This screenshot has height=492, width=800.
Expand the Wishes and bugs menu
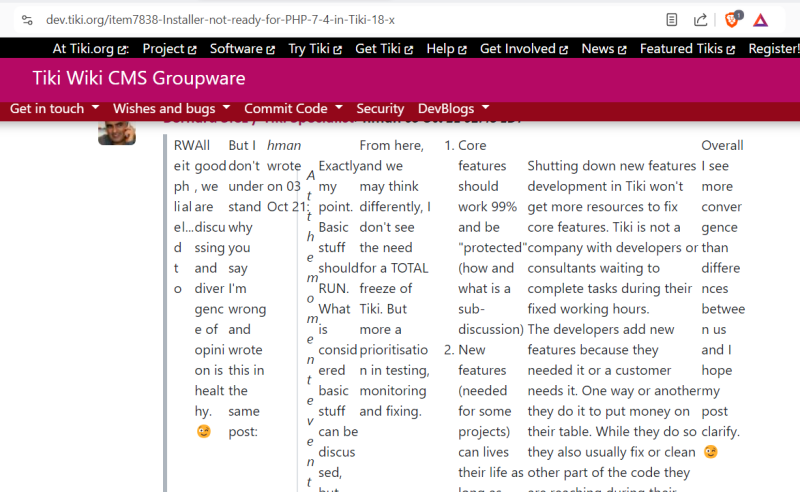pos(171,109)
